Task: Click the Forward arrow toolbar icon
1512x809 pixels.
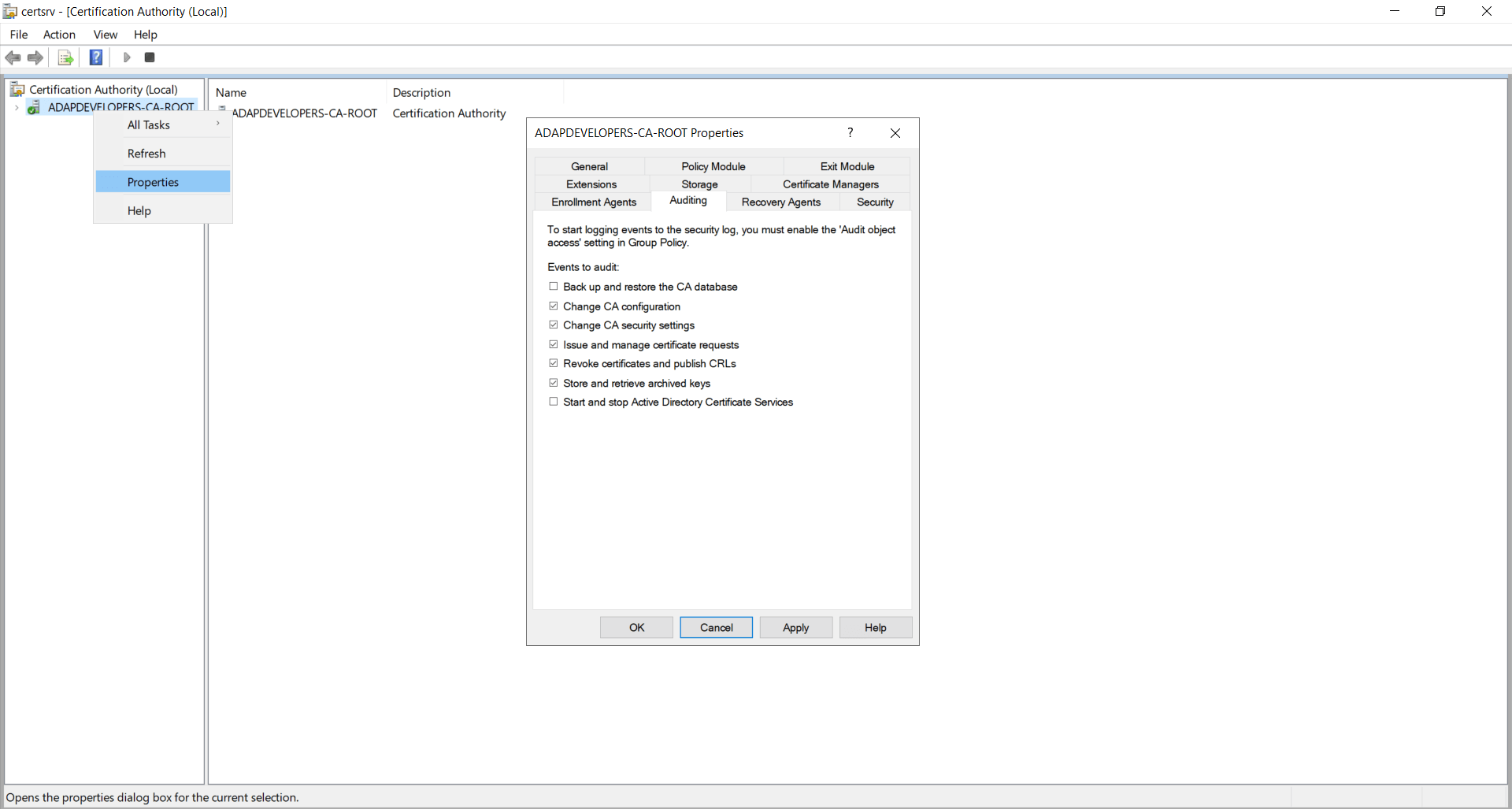Action: [35, 58]
